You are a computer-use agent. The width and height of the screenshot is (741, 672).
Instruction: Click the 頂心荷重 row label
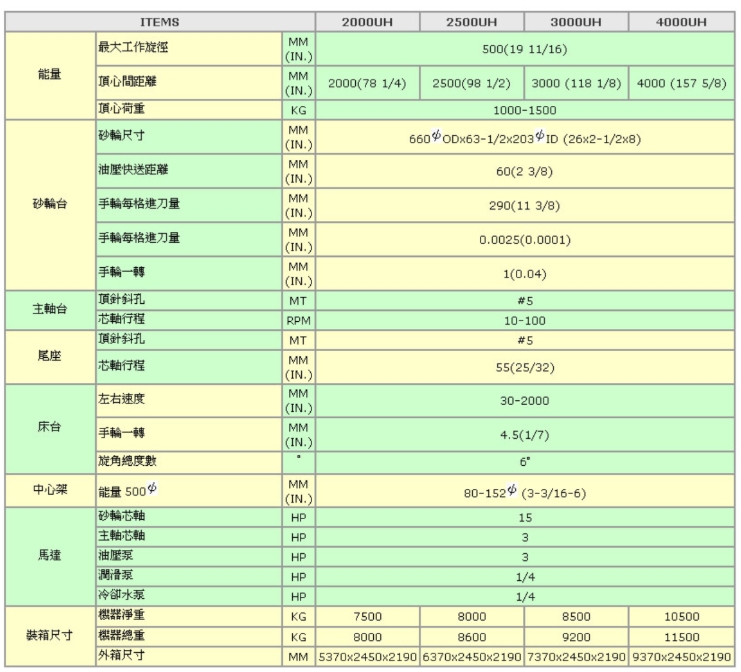click(x=121, y=108)
